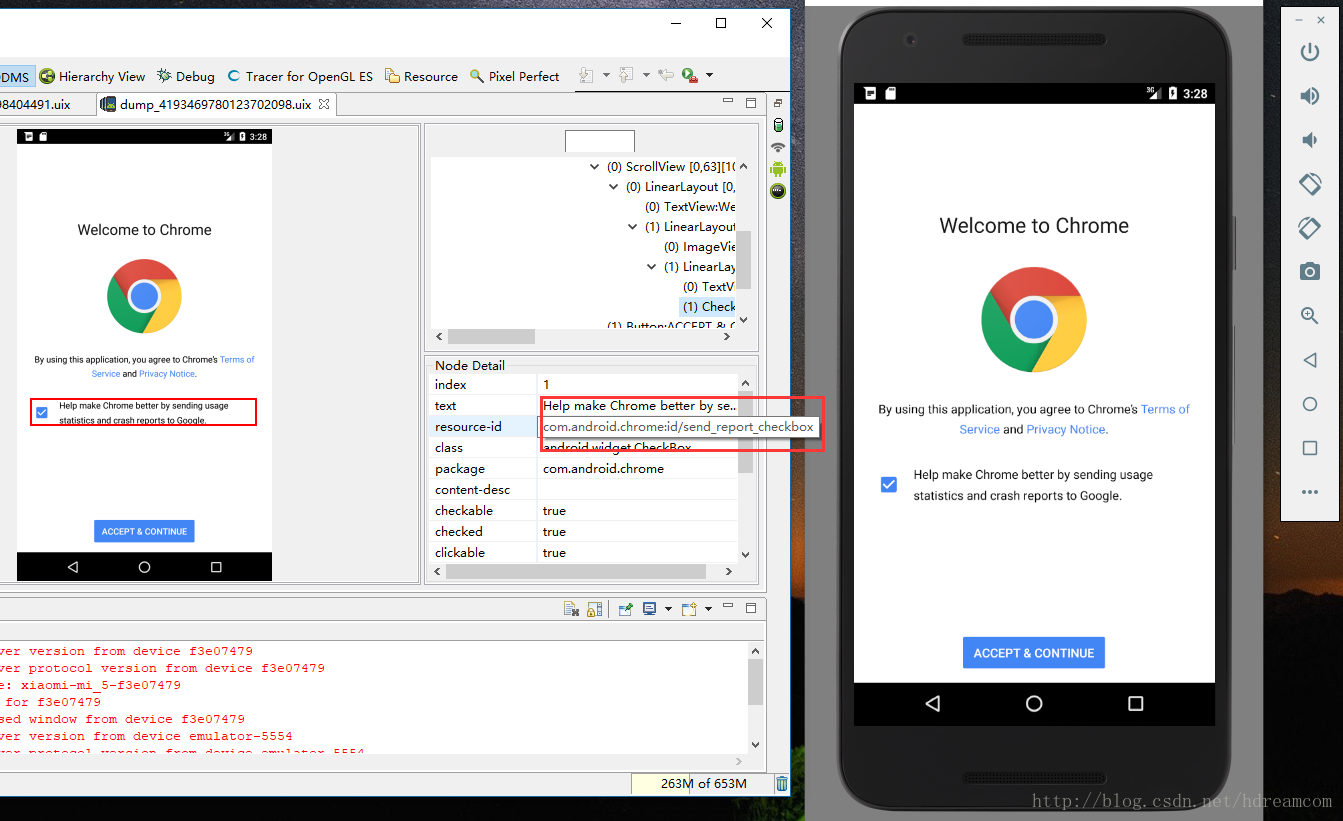
Task: Click the hierarchy tree horizontal scrollbar thumb
Action: click(491, 337)
